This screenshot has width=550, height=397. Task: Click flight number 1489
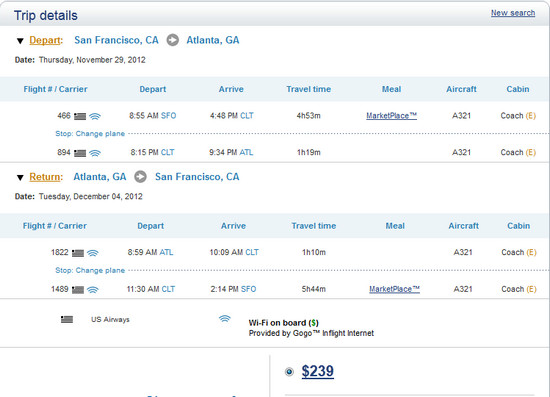tap(60, 289)
